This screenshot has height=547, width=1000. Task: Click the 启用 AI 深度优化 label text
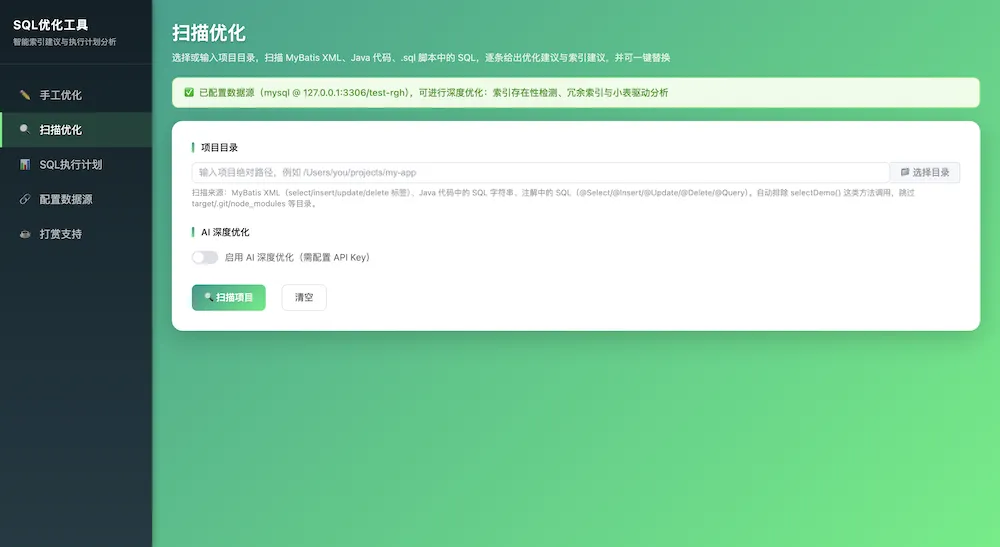(x=297, y=258)
